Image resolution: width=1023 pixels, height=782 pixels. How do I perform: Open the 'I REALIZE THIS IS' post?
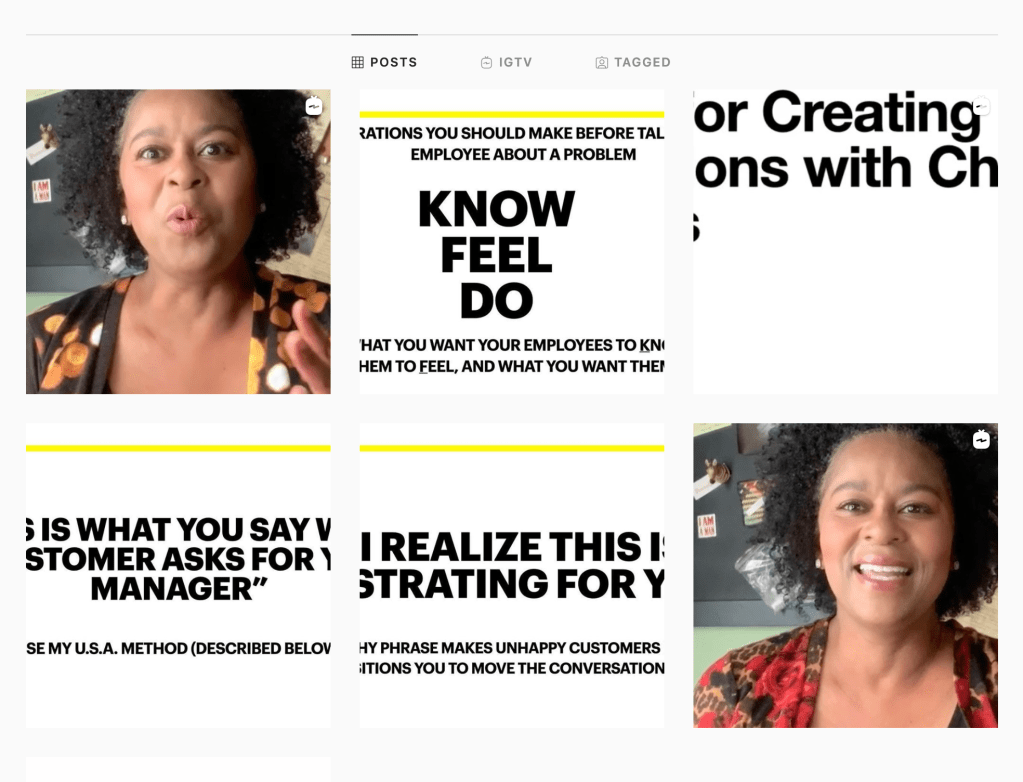512,575
